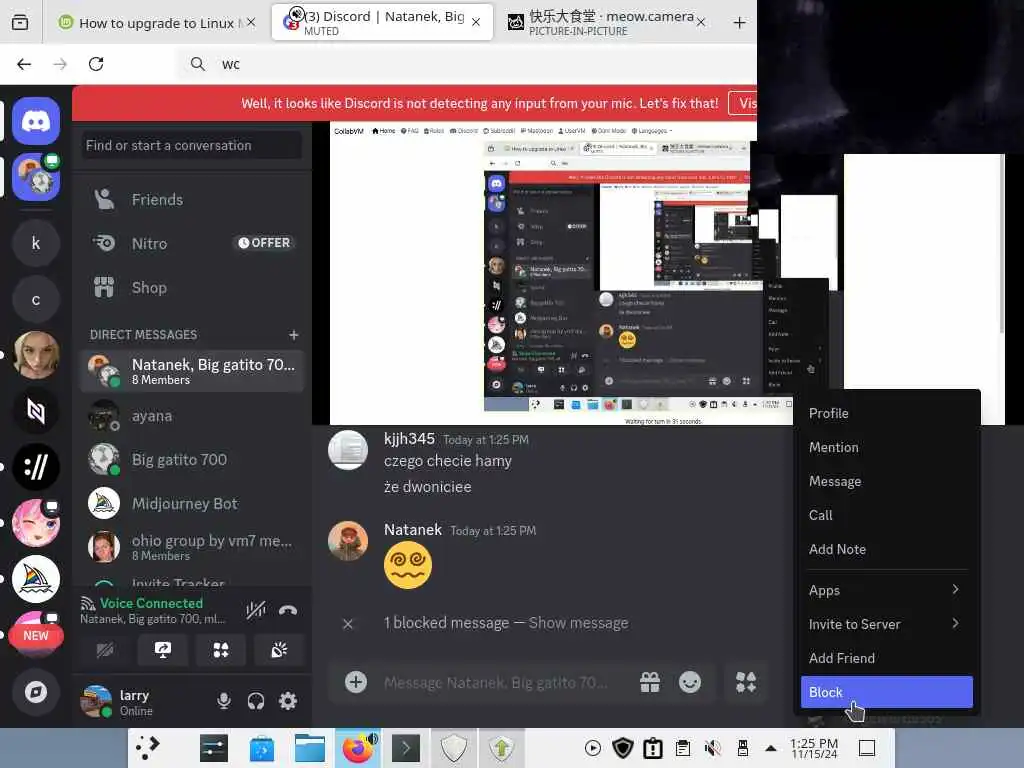Open the emoji picker
The image size is (1024, 768).
click(690, 682)
